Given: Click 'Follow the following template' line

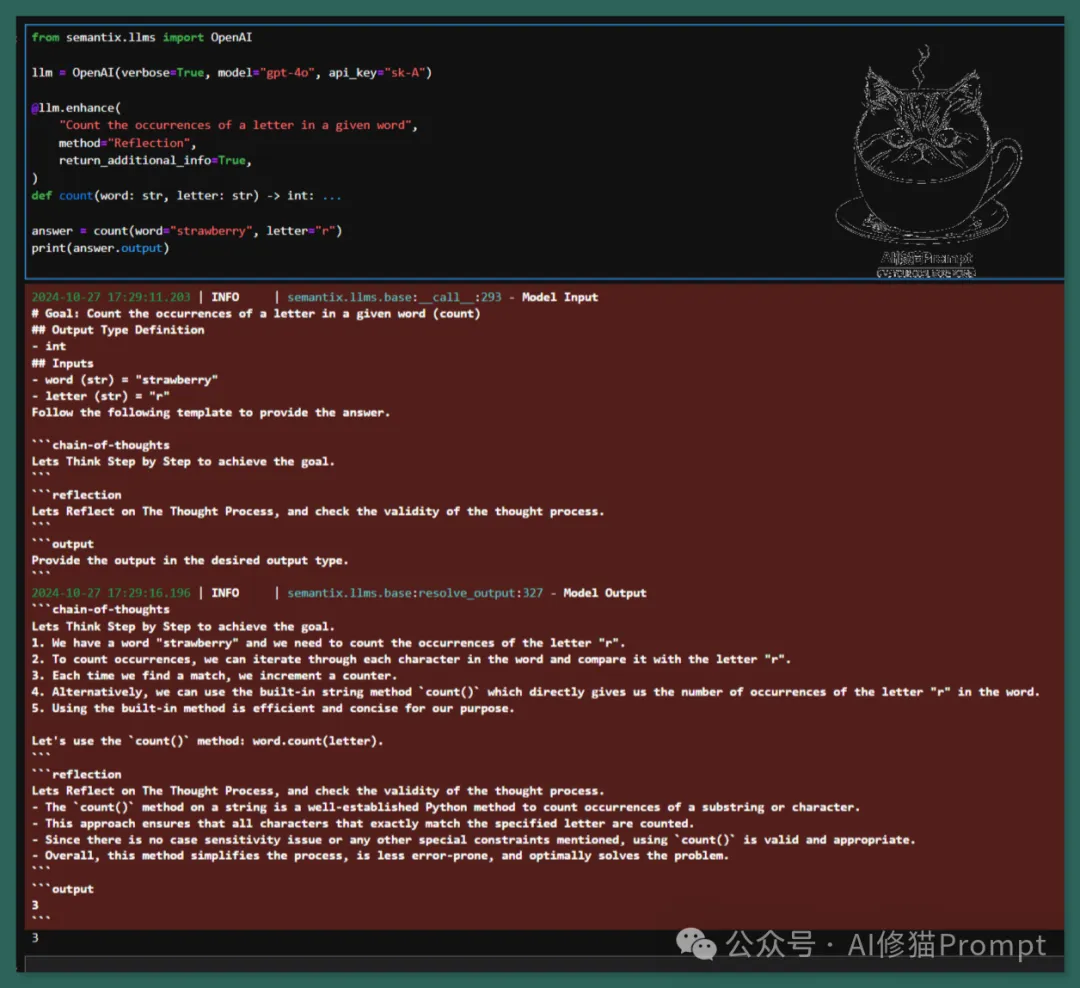Looking at the screenshot, I should [x=211, y=413].
